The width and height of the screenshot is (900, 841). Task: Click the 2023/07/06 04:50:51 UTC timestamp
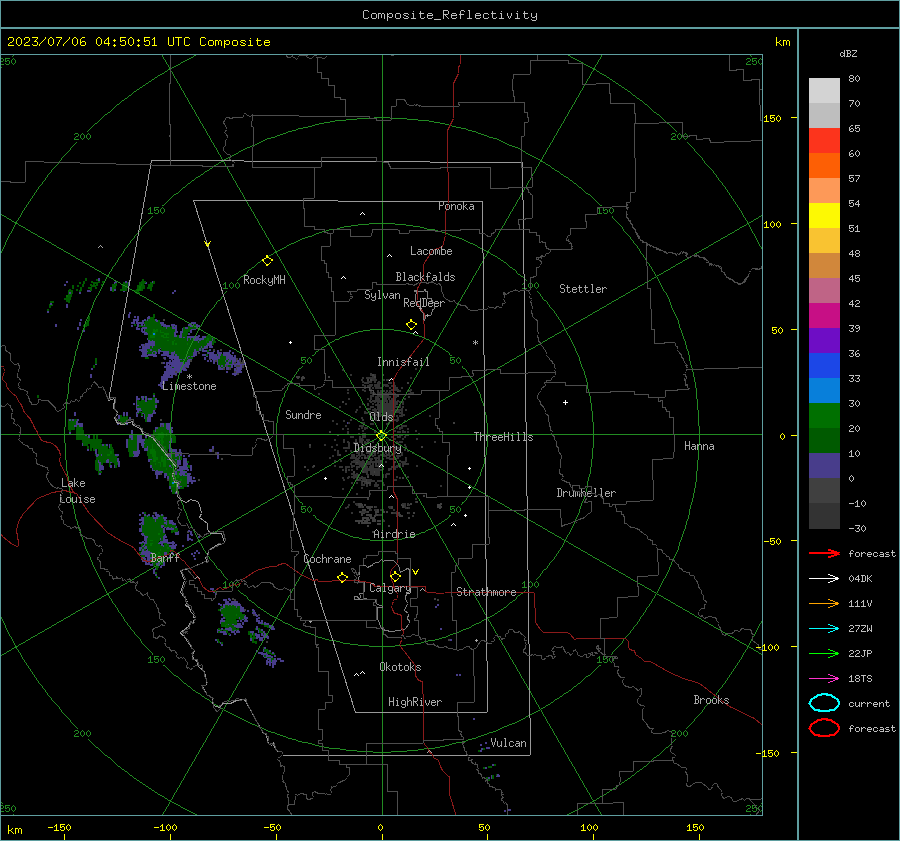[x=138, y=42]
